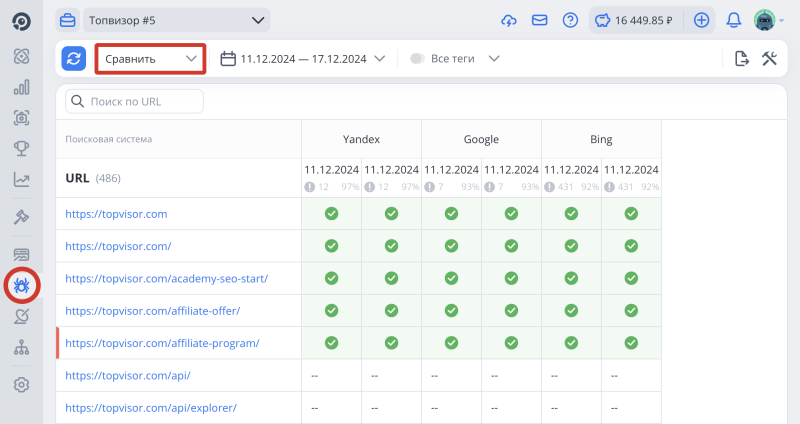Click the mail envelope icon
Viewport: 800px width, 424px height.
tap(540, 20)
